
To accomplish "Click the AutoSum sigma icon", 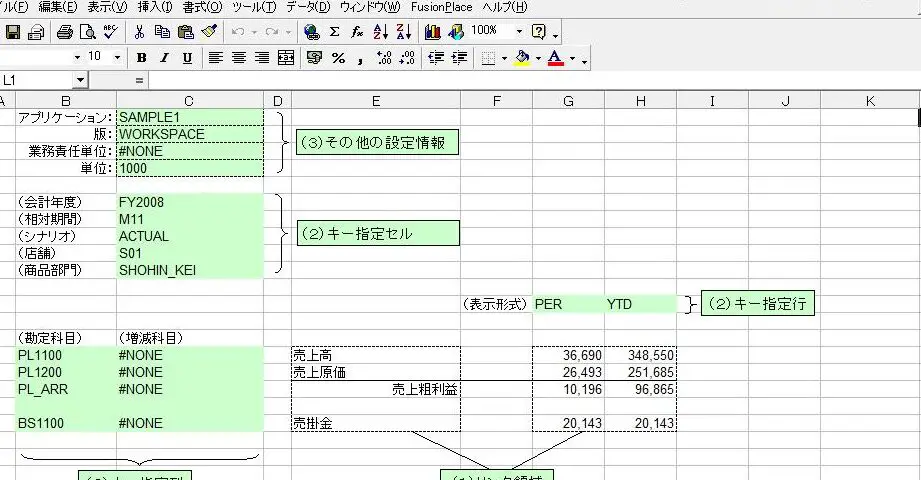I will [x=335, y=32].
